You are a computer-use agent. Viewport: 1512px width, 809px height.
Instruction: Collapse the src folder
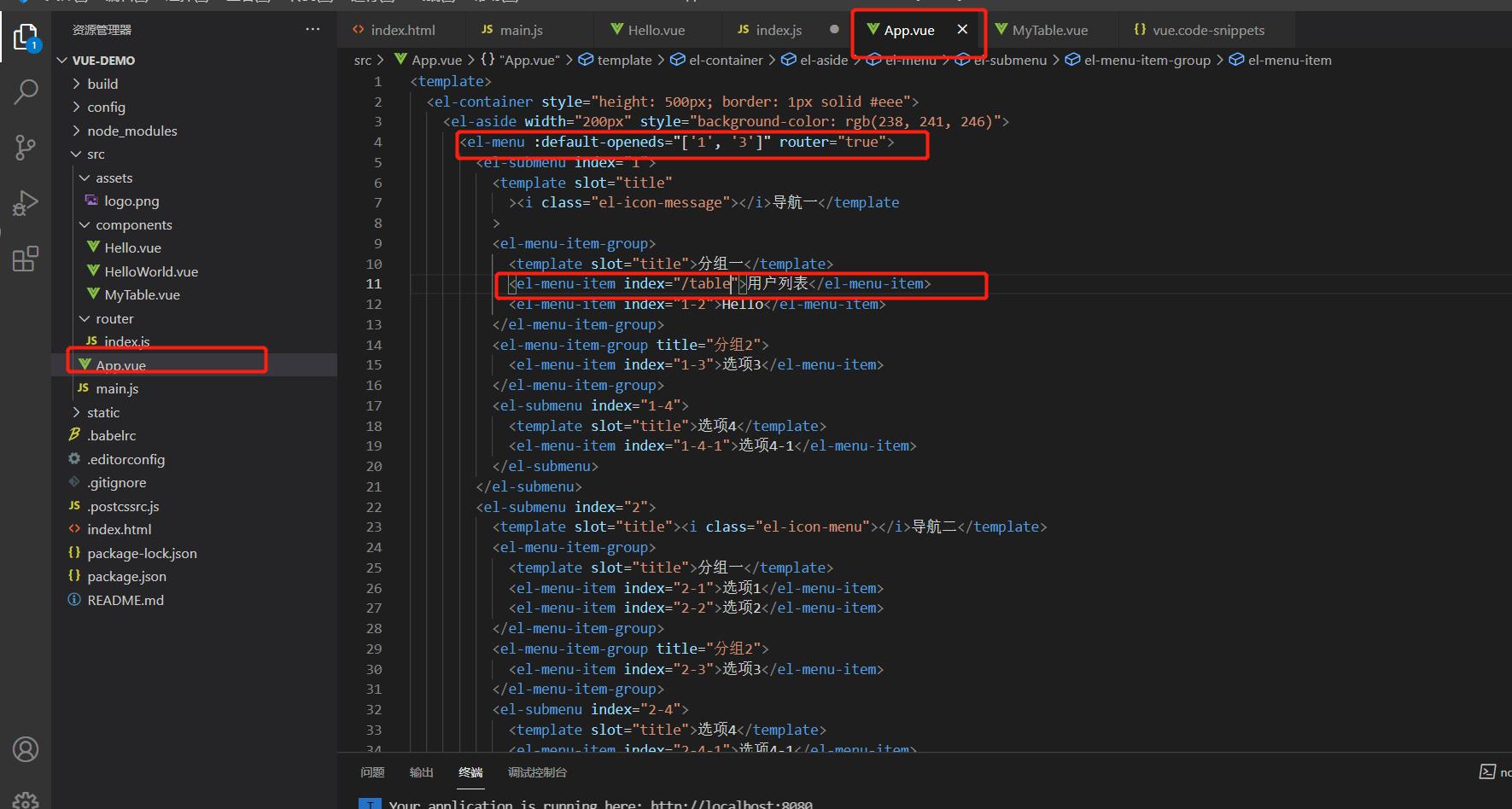coord(76,154)
